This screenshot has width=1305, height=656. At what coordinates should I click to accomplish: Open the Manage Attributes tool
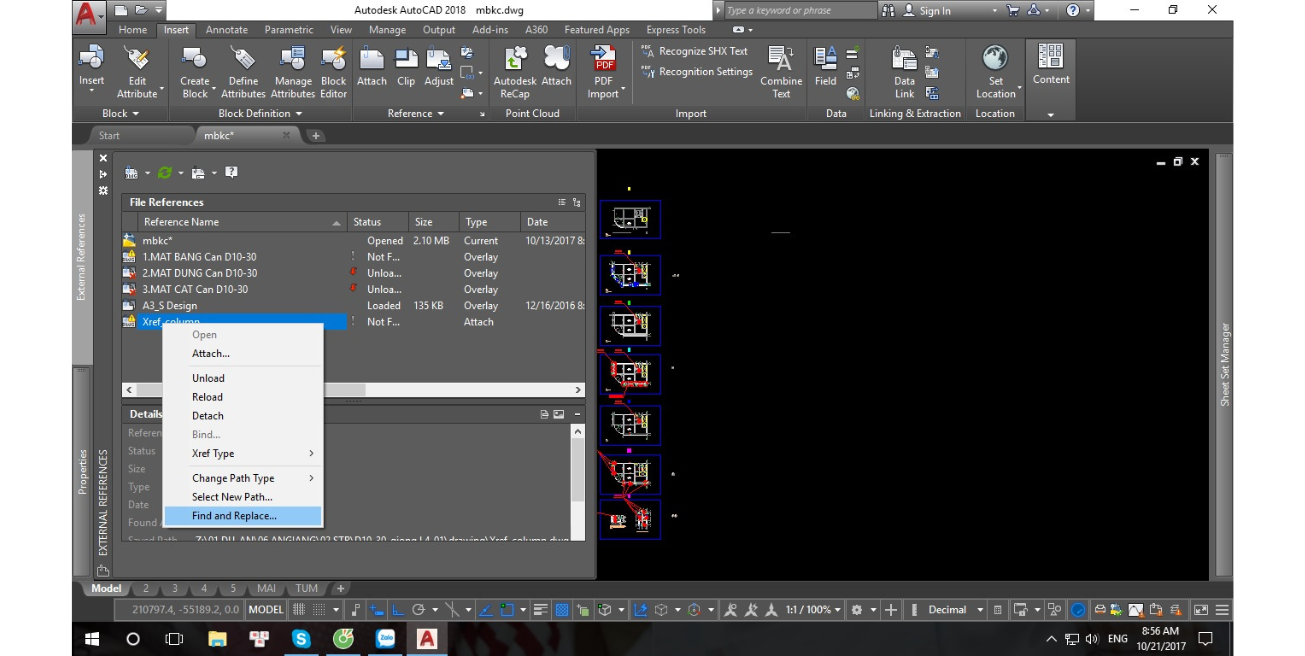(293, 72)
